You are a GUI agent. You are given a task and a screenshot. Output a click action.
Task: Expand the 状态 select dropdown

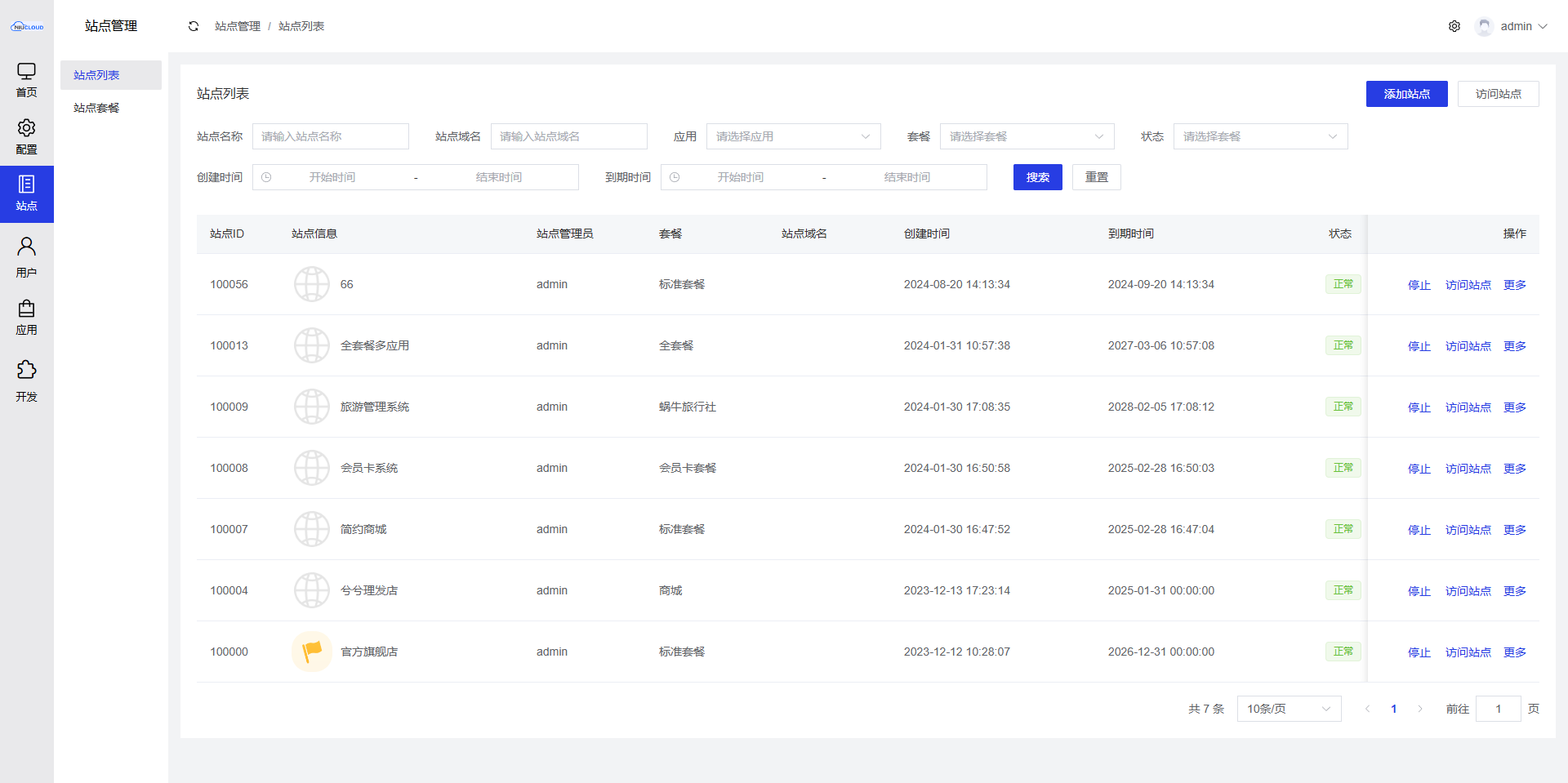[x=1260, y=136]
